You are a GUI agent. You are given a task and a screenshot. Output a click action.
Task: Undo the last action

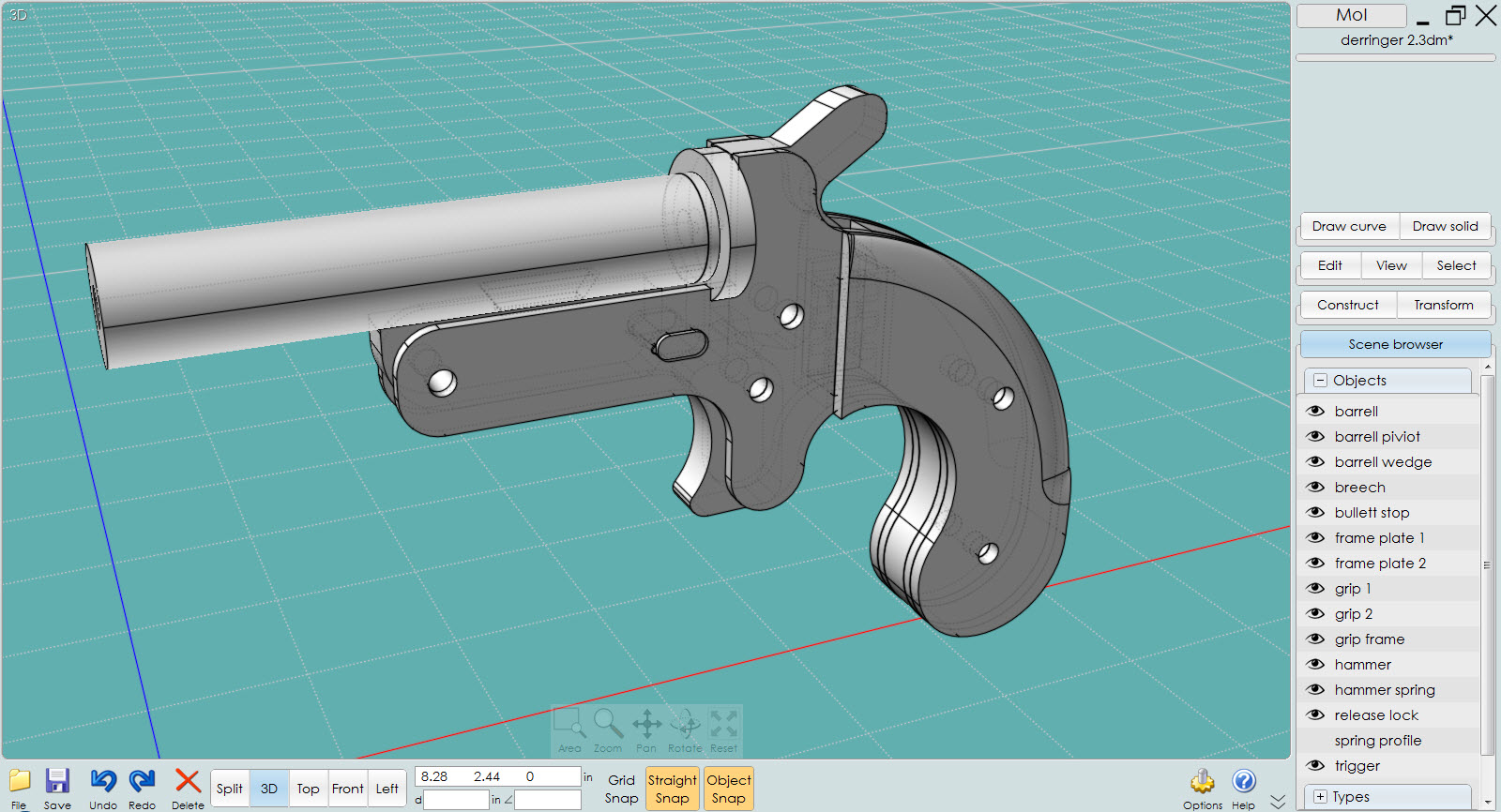103,781
